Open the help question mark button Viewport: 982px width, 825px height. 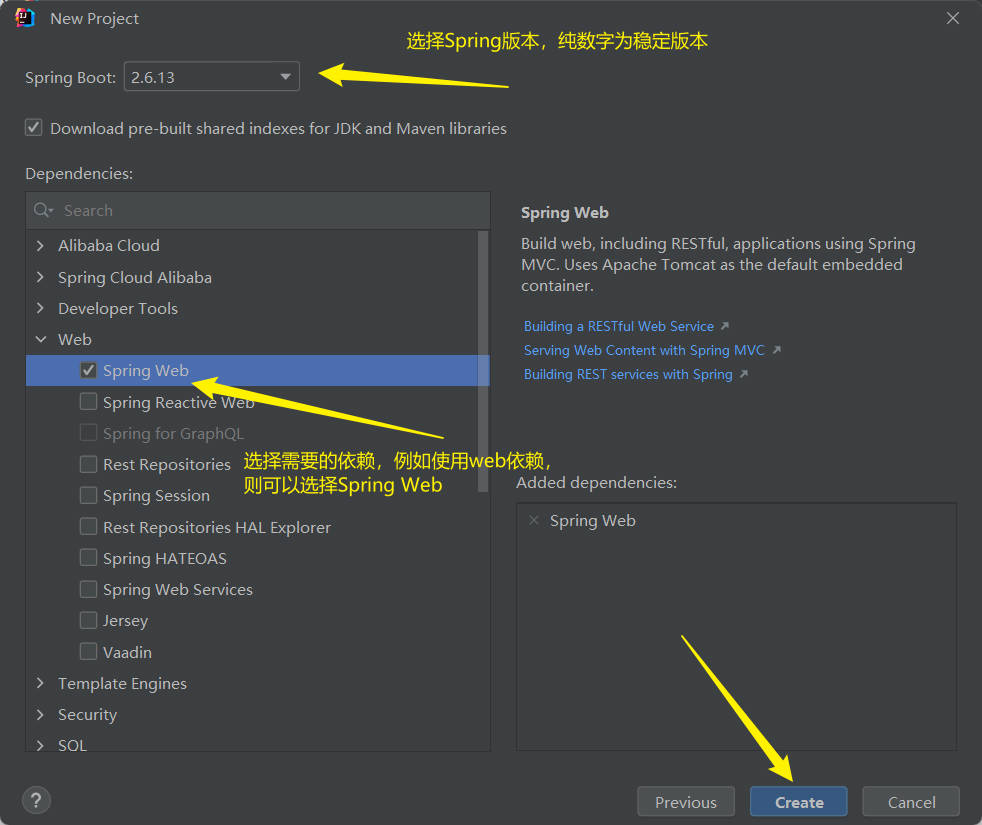pyautogui.click(x=36, y=801)
